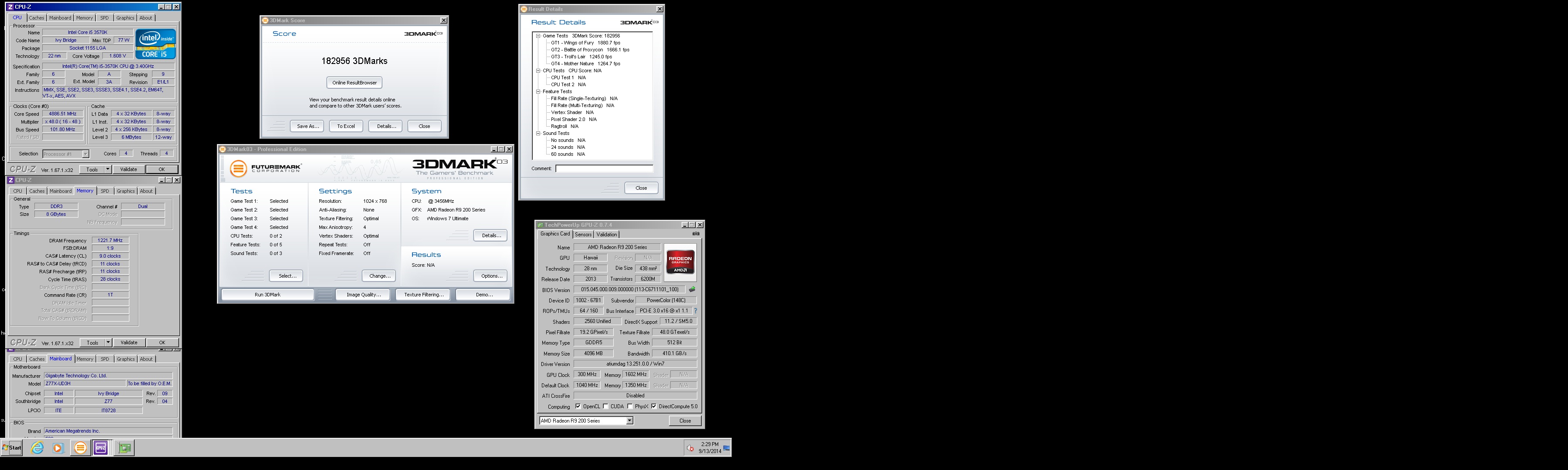1568x470 pixels.
Task: Click the Comment input field in Result Details
Action: coord(604,168)
